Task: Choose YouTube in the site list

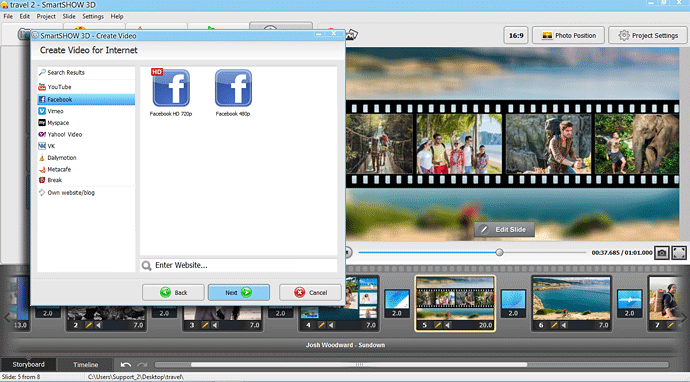Action: pyautogui.click(x=86, y=87)
